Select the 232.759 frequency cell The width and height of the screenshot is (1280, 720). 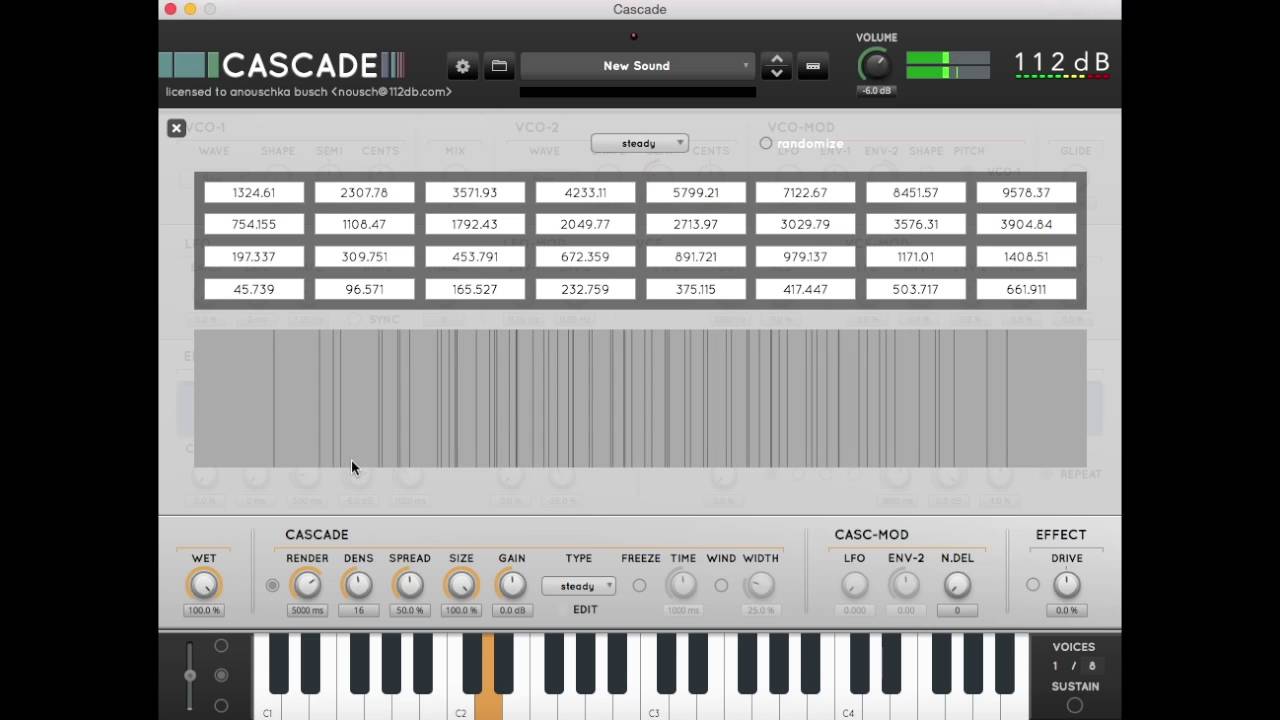(x=585, y=289)
